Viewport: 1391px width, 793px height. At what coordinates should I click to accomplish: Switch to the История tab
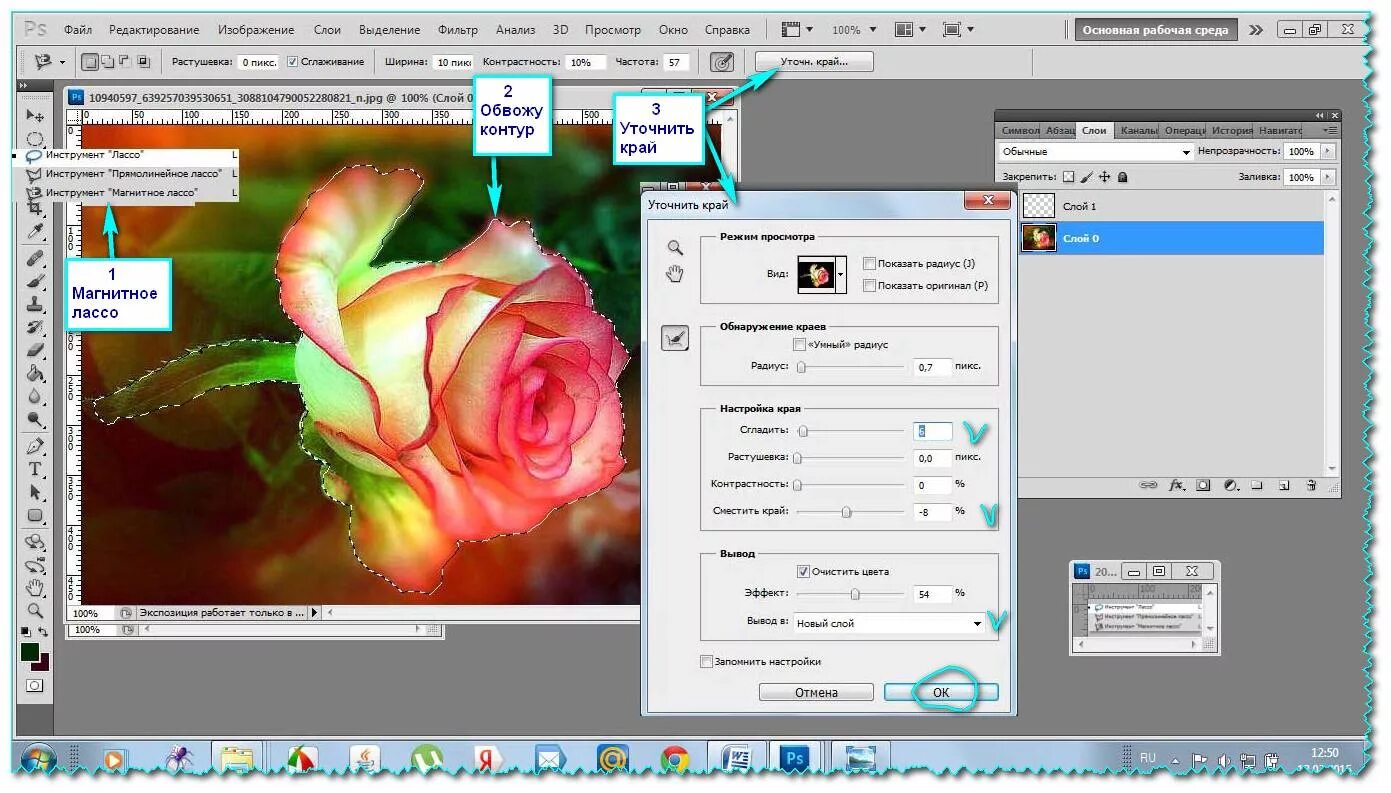[x=1232, y=130]
